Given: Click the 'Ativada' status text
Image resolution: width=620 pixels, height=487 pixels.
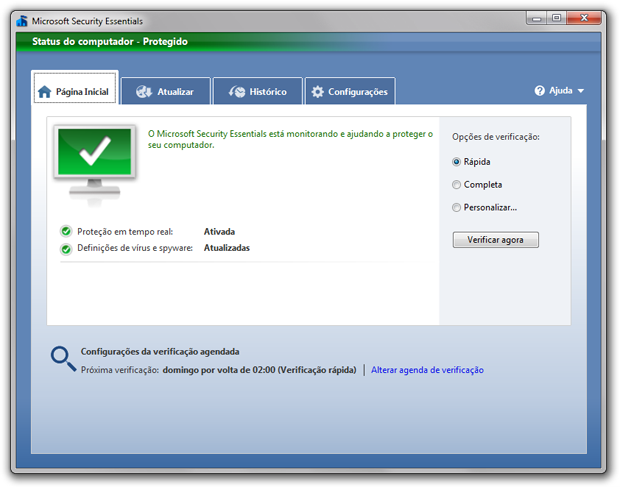Looking at the screenshot, I should click(219, 232).
